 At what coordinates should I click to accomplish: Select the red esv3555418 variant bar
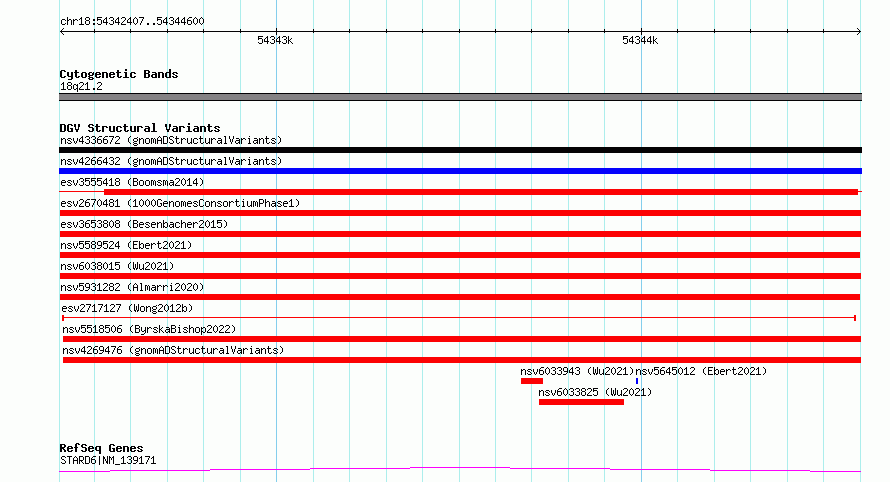460,192
